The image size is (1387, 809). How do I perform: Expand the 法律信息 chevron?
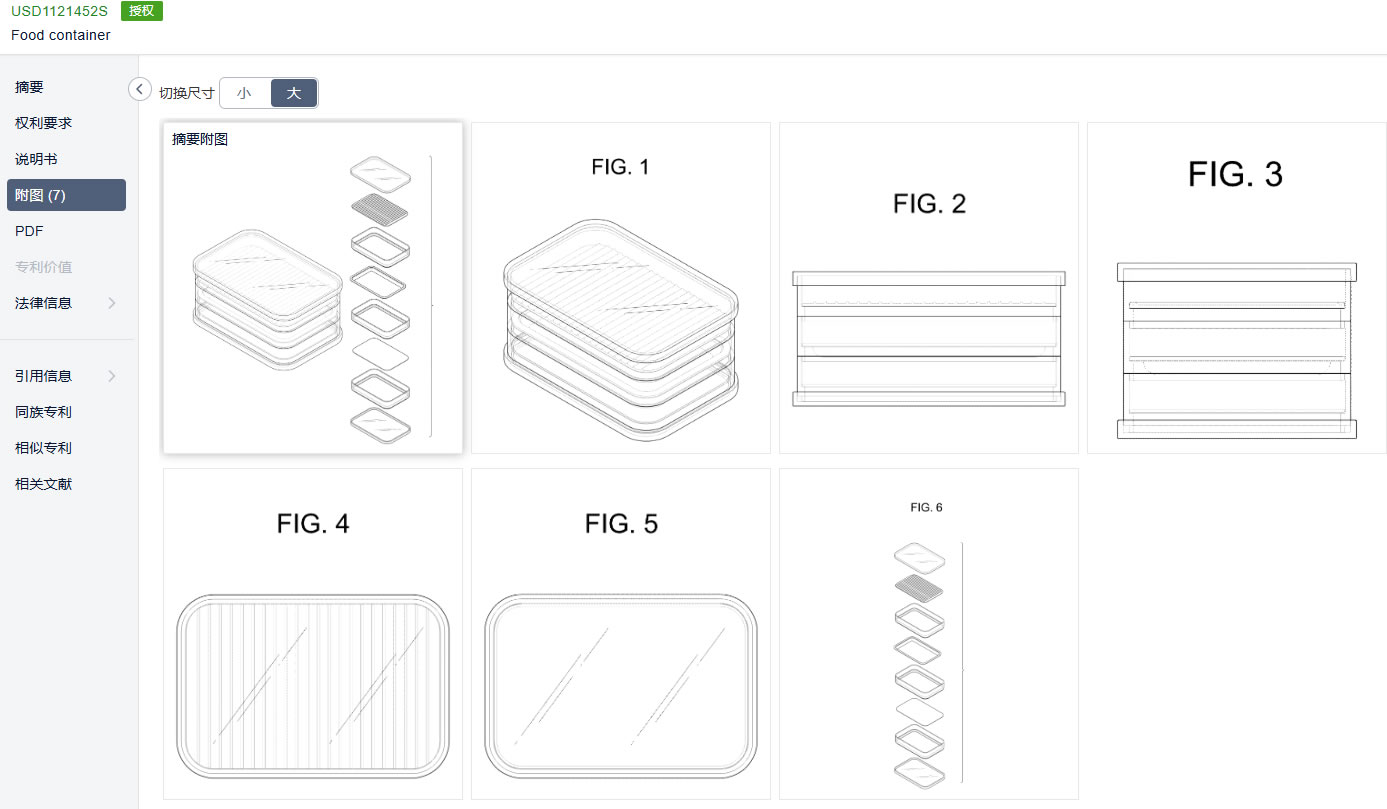[x=112, y=303]
